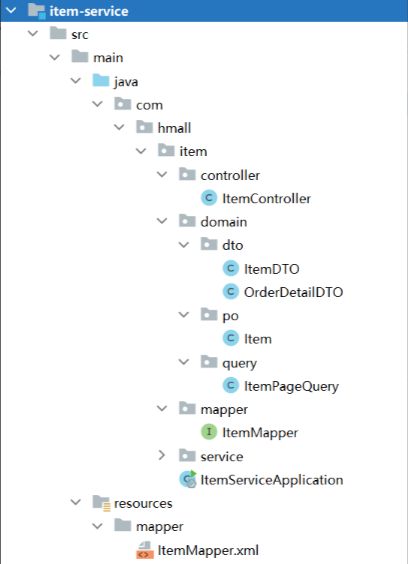The width and height of the screenshot is (408, 564).
Task: Select the ItemServiceApplication file name
Action: (272, 480)
